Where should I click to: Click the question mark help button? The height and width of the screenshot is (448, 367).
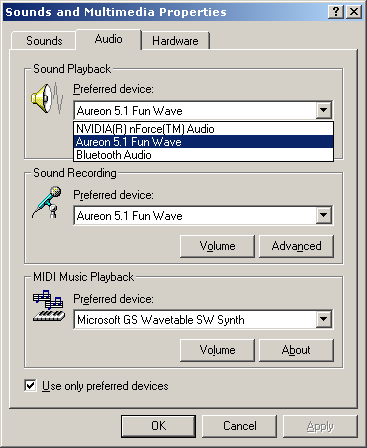[x=336, y=12]
